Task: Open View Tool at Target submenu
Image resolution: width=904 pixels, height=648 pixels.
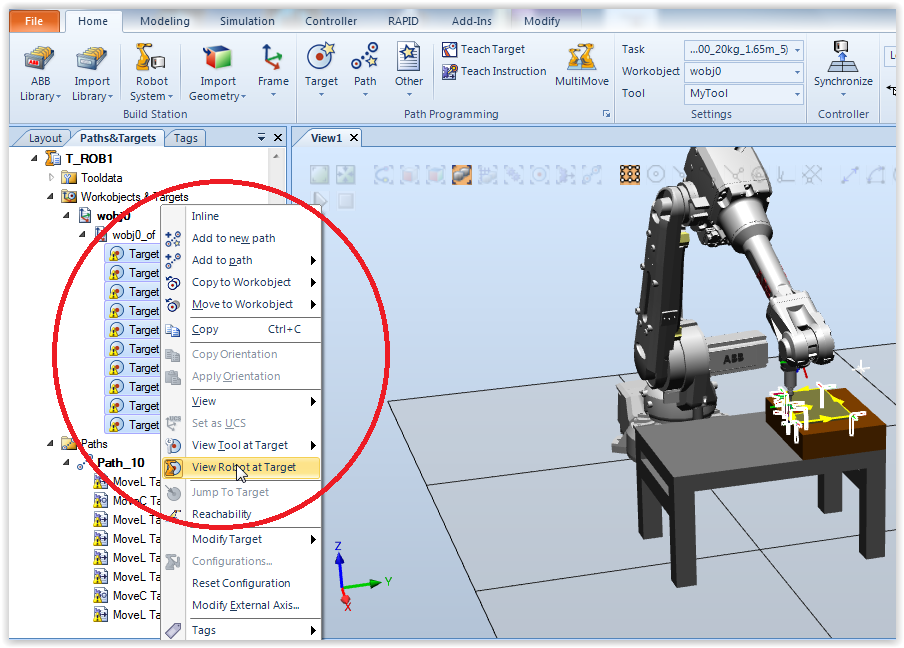Action: (x=241, y=445)
